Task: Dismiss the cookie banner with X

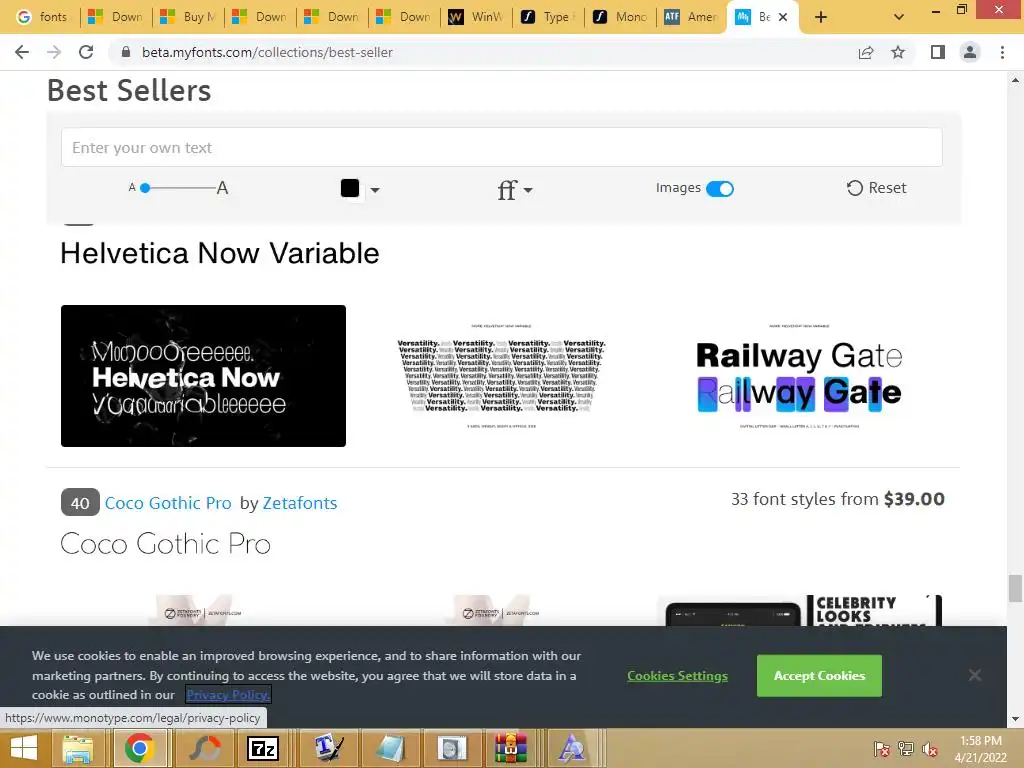Action: (x=974, y=675)
